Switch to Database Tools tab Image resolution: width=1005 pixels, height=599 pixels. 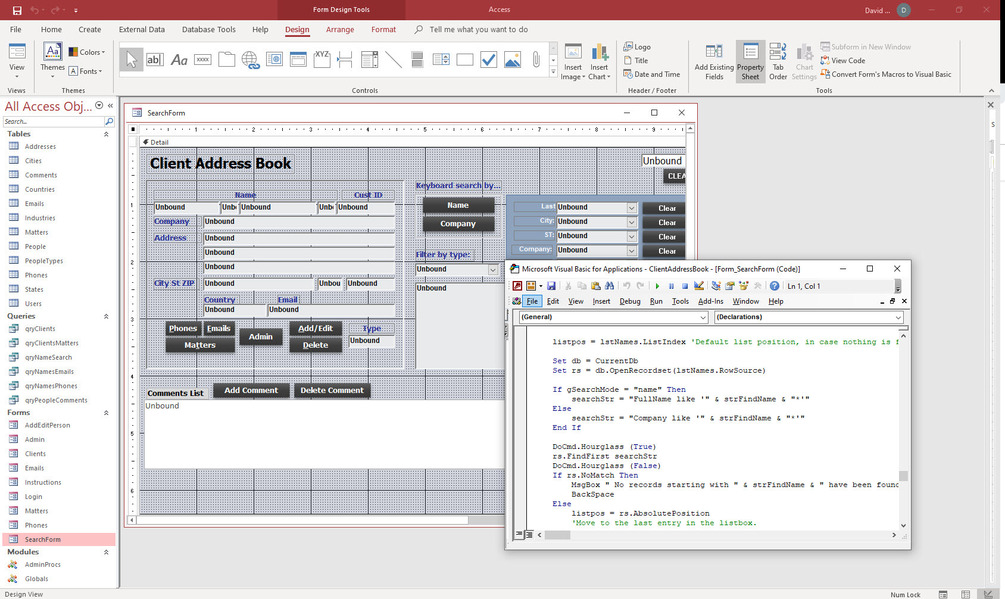tap(208, 29)
